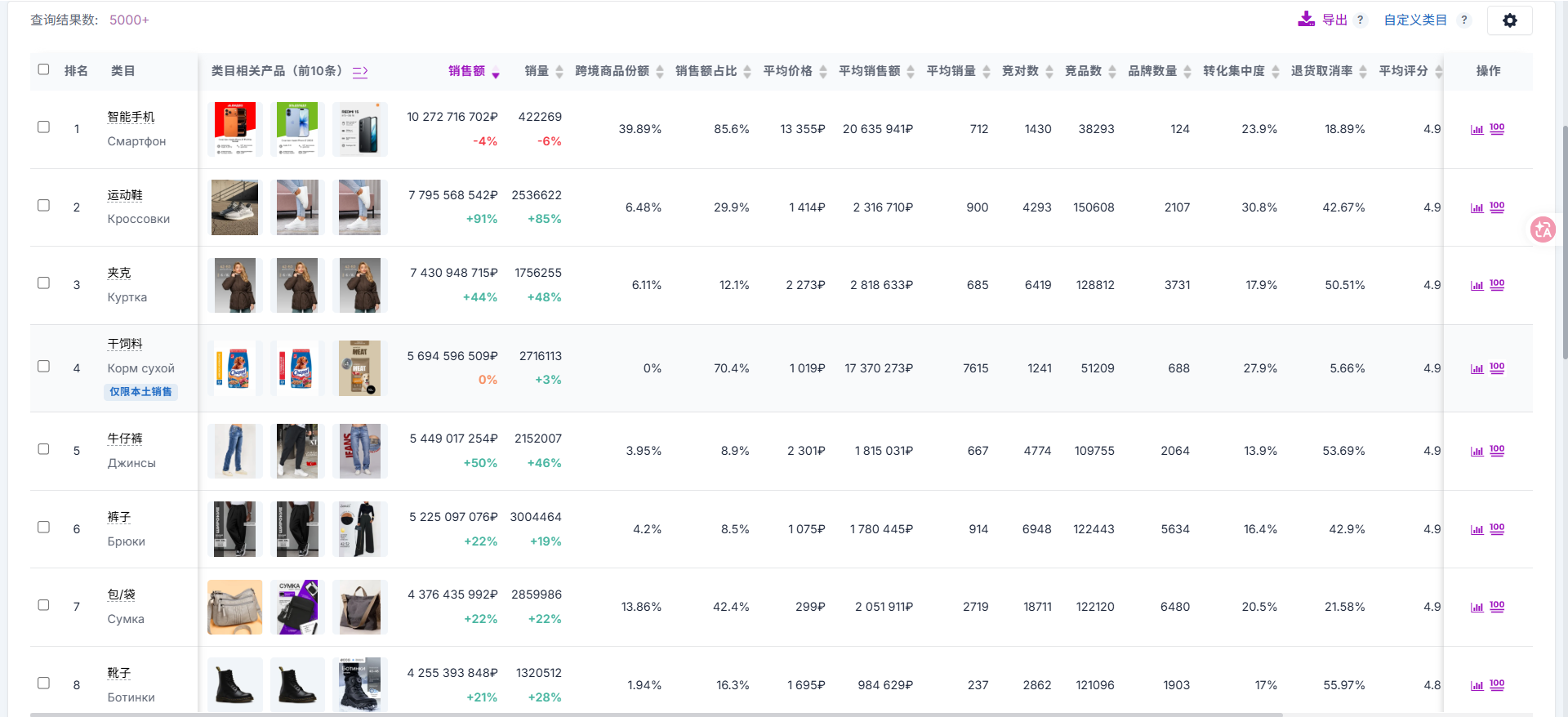Image resolution: width=1568 pixels, height=717 pixels.
Task: Tick the select-all checkbox in table header
Action: click(x=44, y=69)
